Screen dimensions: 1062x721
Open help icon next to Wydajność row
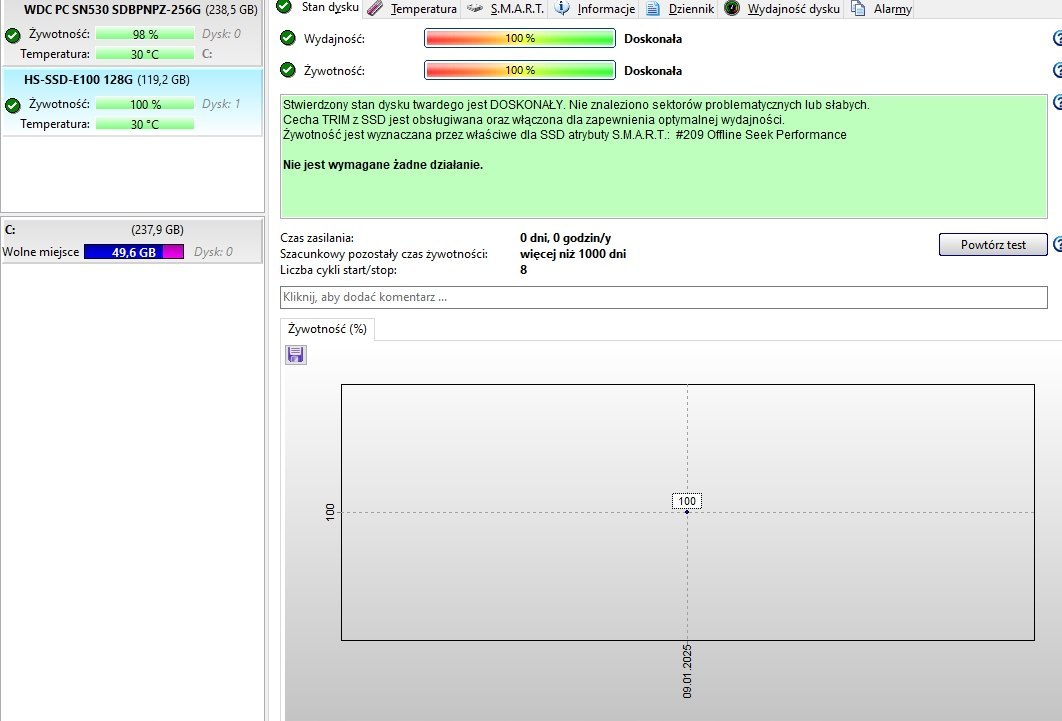[1056, 39]
